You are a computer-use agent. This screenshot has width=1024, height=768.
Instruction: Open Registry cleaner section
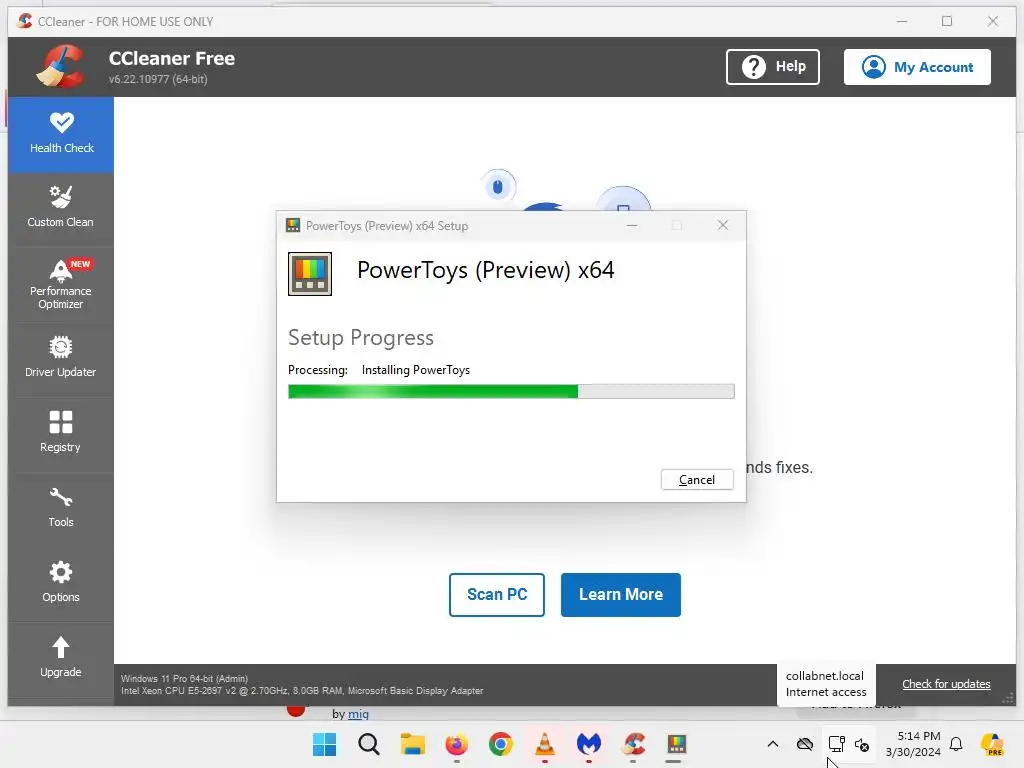[x=61, y=432]
